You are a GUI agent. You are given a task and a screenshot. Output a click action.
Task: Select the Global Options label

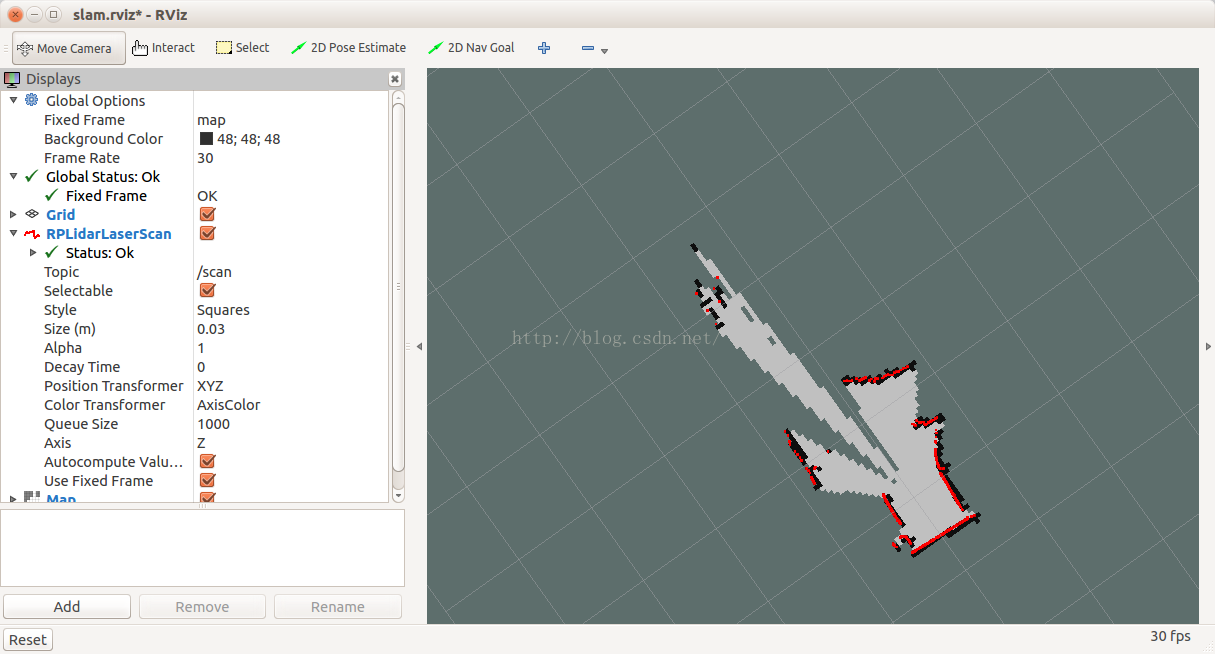click(95, 100)
